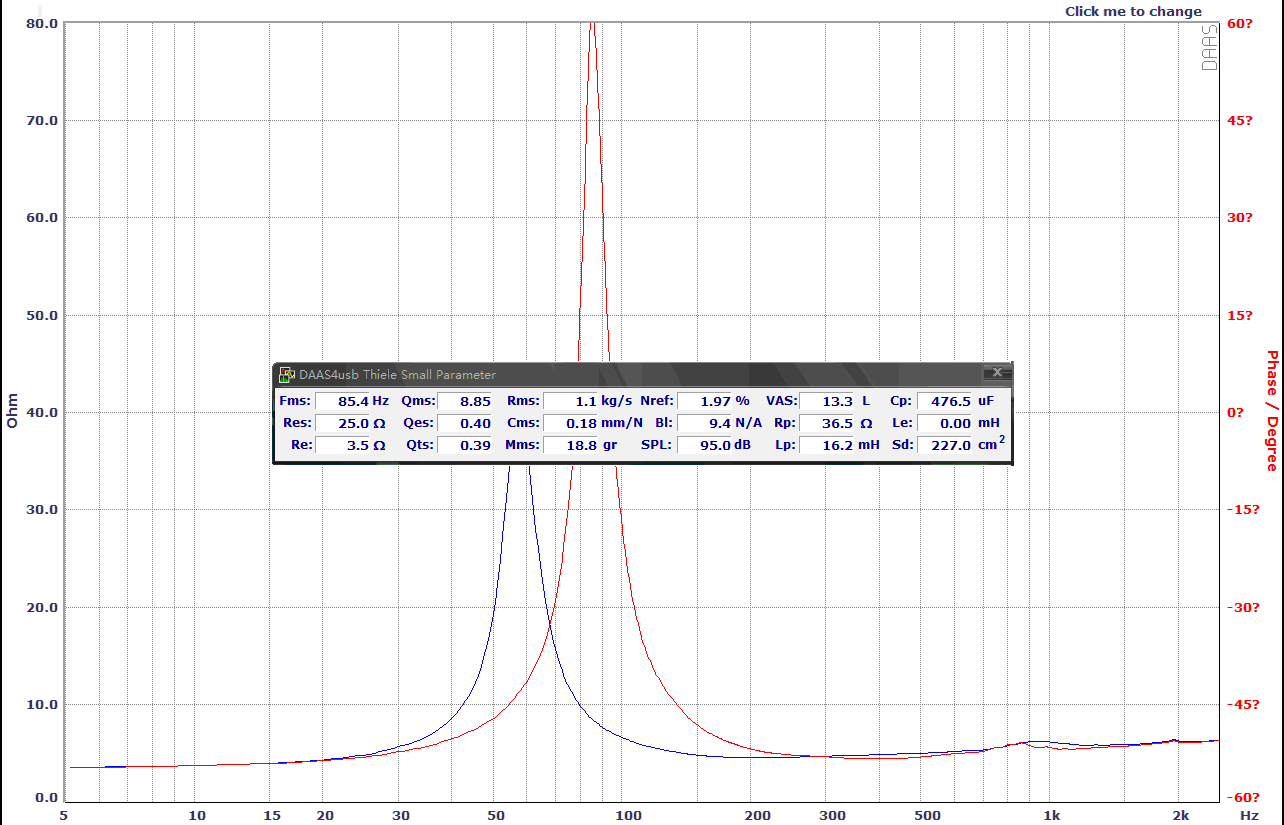Select the Res resistance field

(x=342, y=423)
